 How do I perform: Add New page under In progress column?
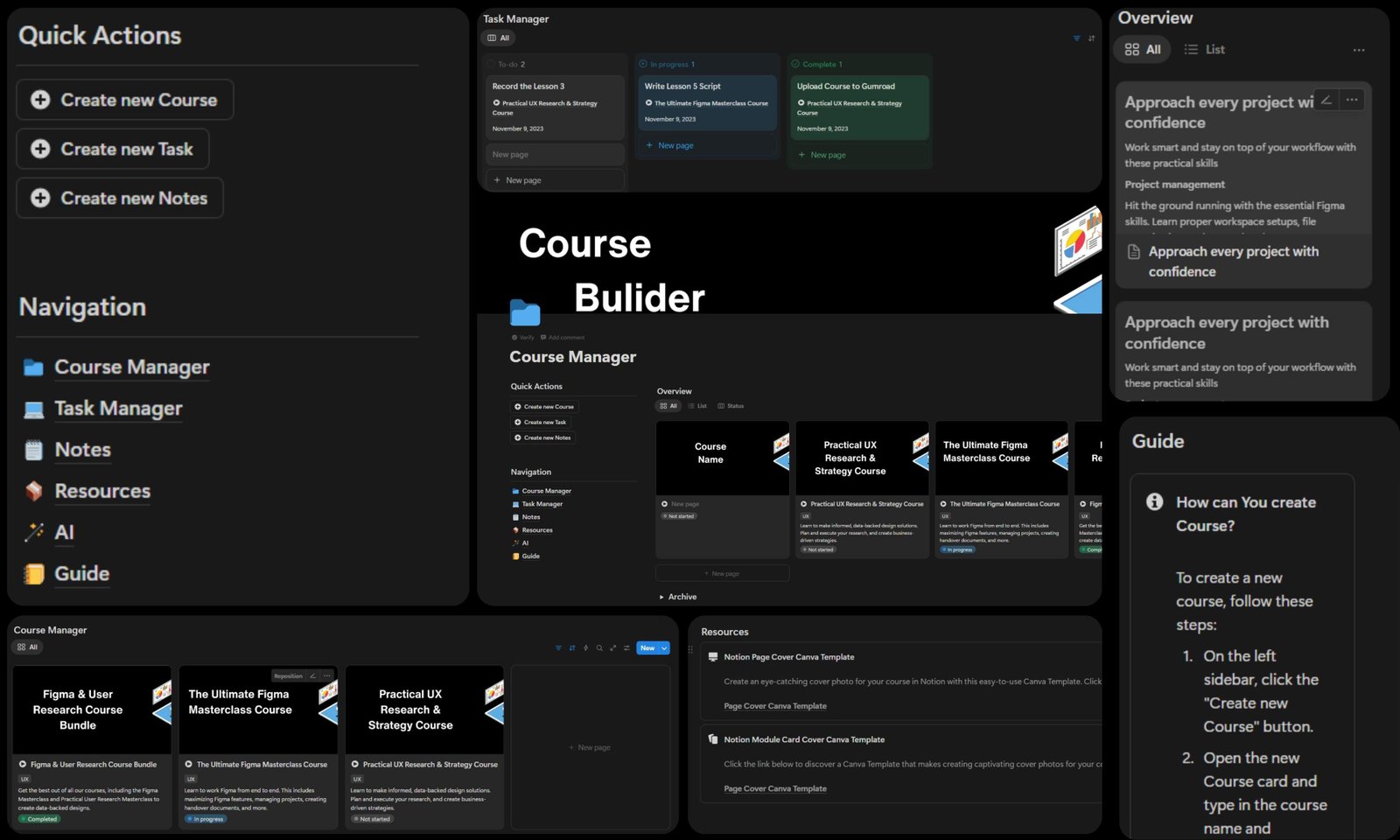coord(707,145)
